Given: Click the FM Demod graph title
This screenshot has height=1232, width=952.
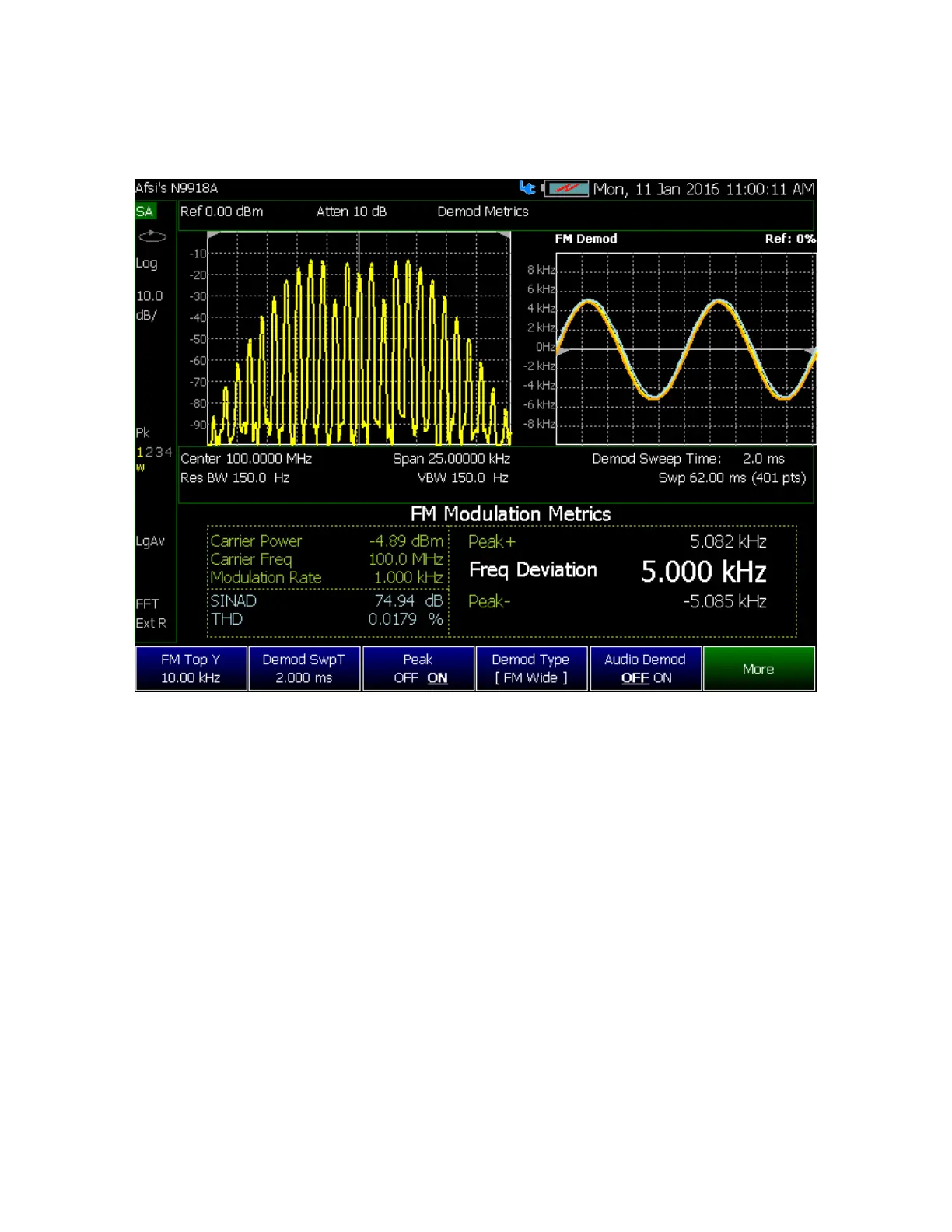Looking at the screenshot, I should click(586, 239).
